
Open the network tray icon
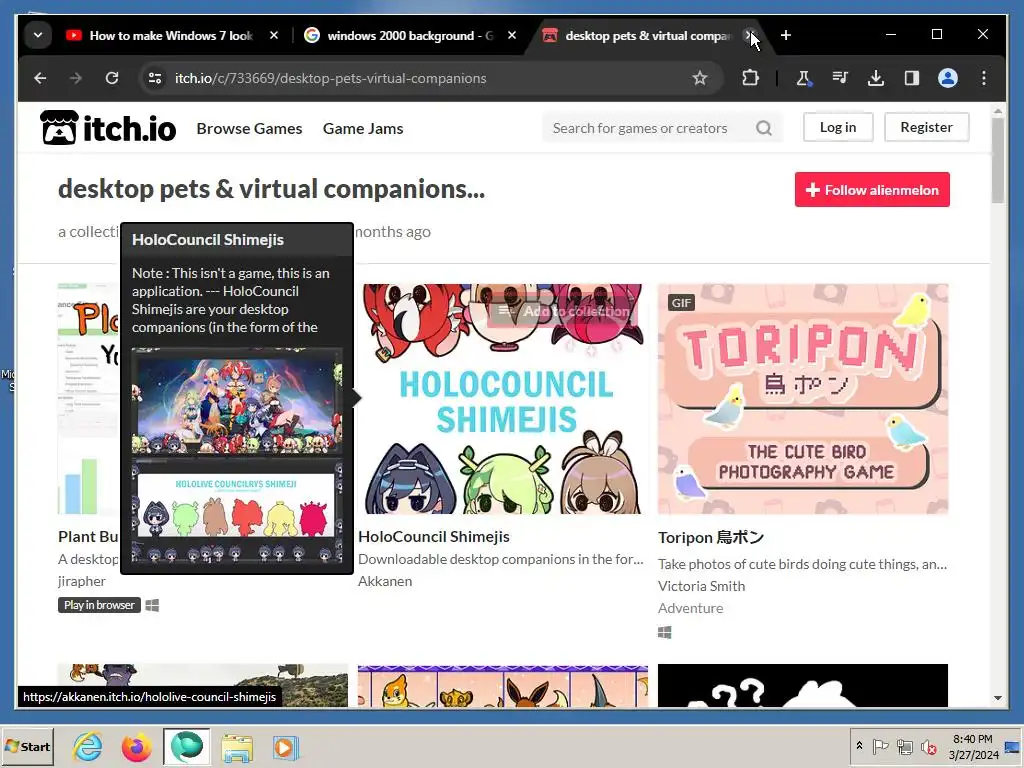pyautogui.click(x=904, y=746)
